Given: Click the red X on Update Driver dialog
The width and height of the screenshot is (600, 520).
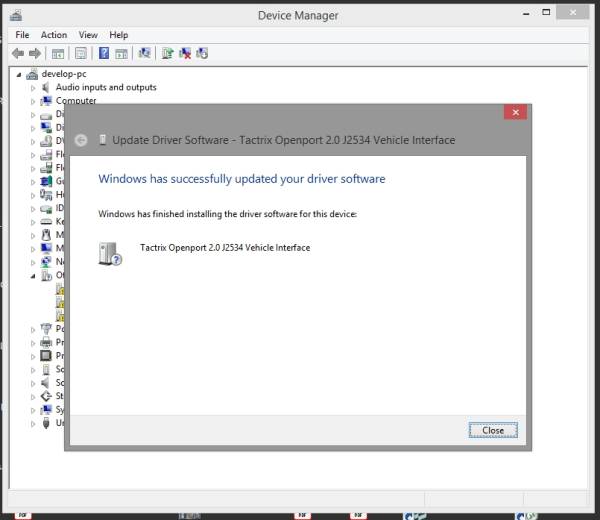Looking at the screenshot, I should 515,112.
